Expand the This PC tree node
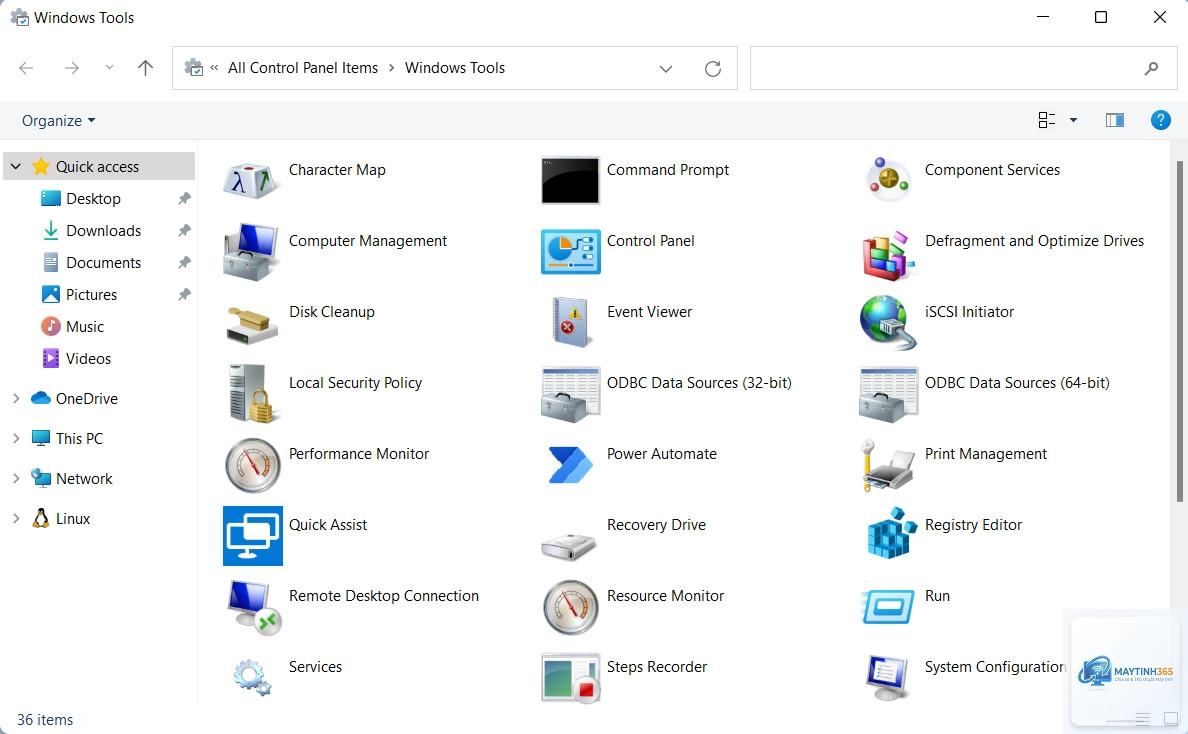The image size is (1188, 734). point(15,439)
